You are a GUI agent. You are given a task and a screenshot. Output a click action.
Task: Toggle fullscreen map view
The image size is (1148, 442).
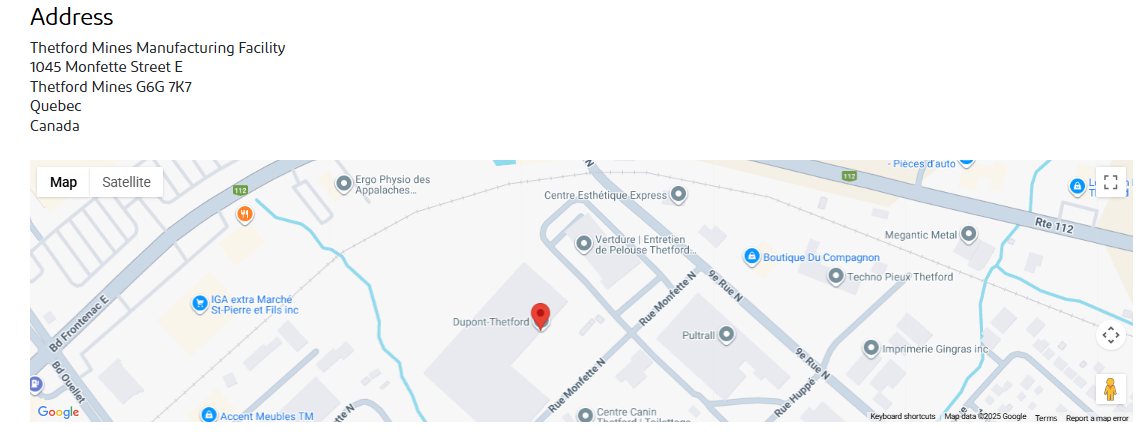[x=1110, y=182]
